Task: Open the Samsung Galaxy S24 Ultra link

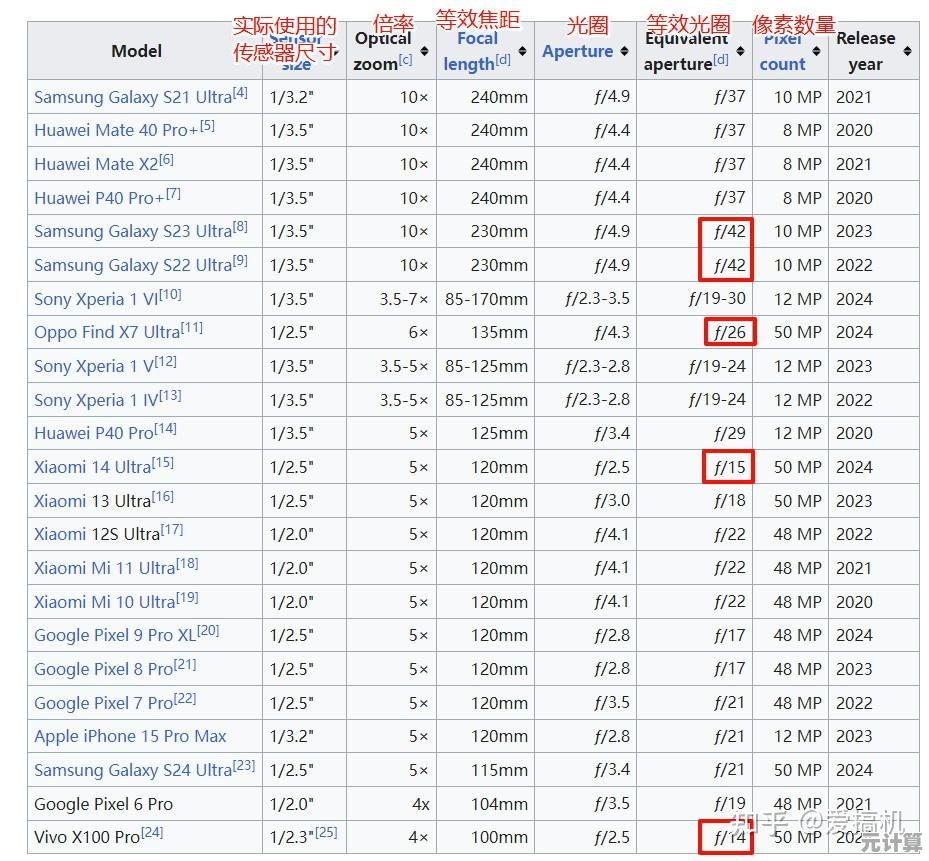Action: [x=132, y=770]
